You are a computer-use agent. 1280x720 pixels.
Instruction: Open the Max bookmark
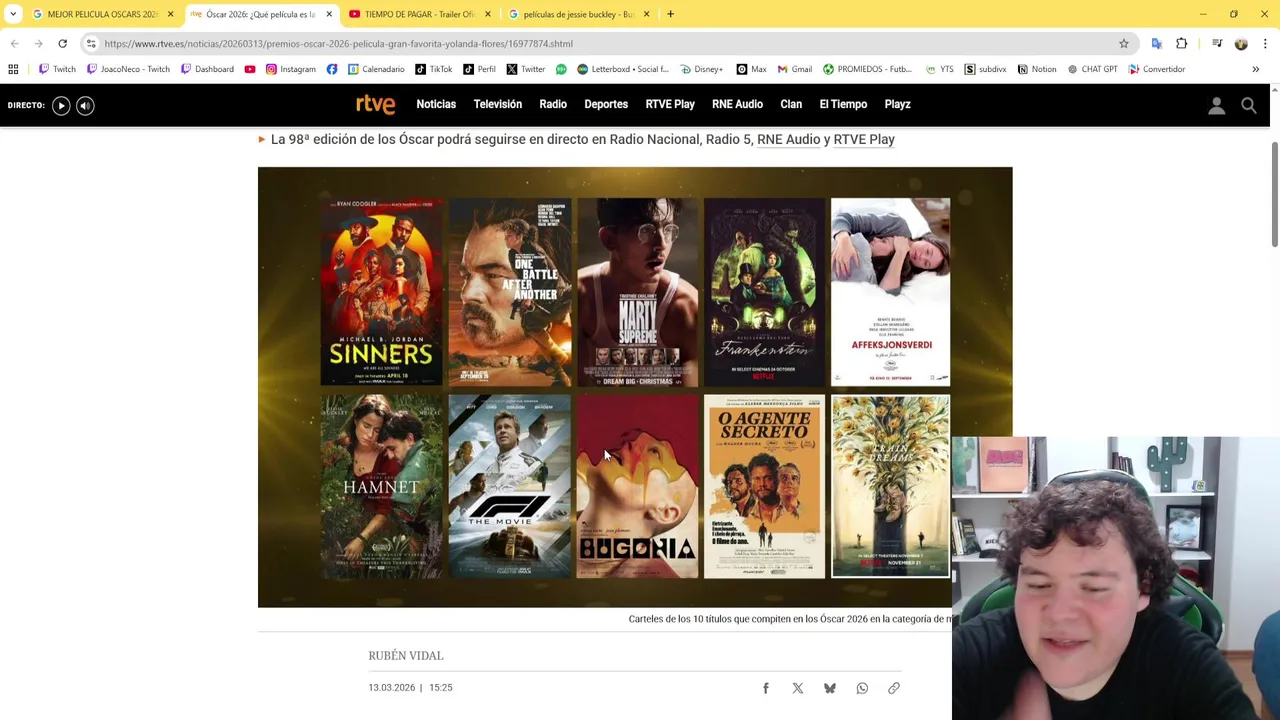point(751,69)
